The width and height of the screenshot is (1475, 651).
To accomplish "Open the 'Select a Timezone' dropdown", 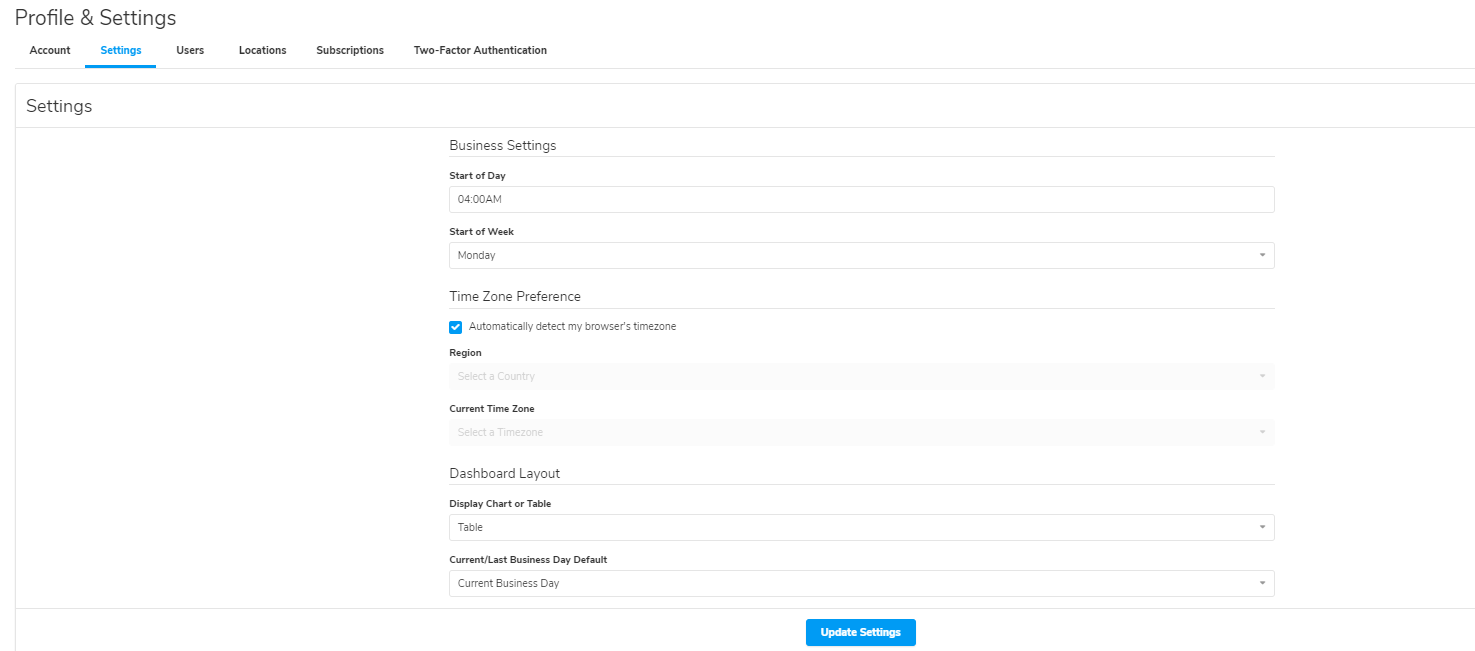I will (x=850, y=432).
